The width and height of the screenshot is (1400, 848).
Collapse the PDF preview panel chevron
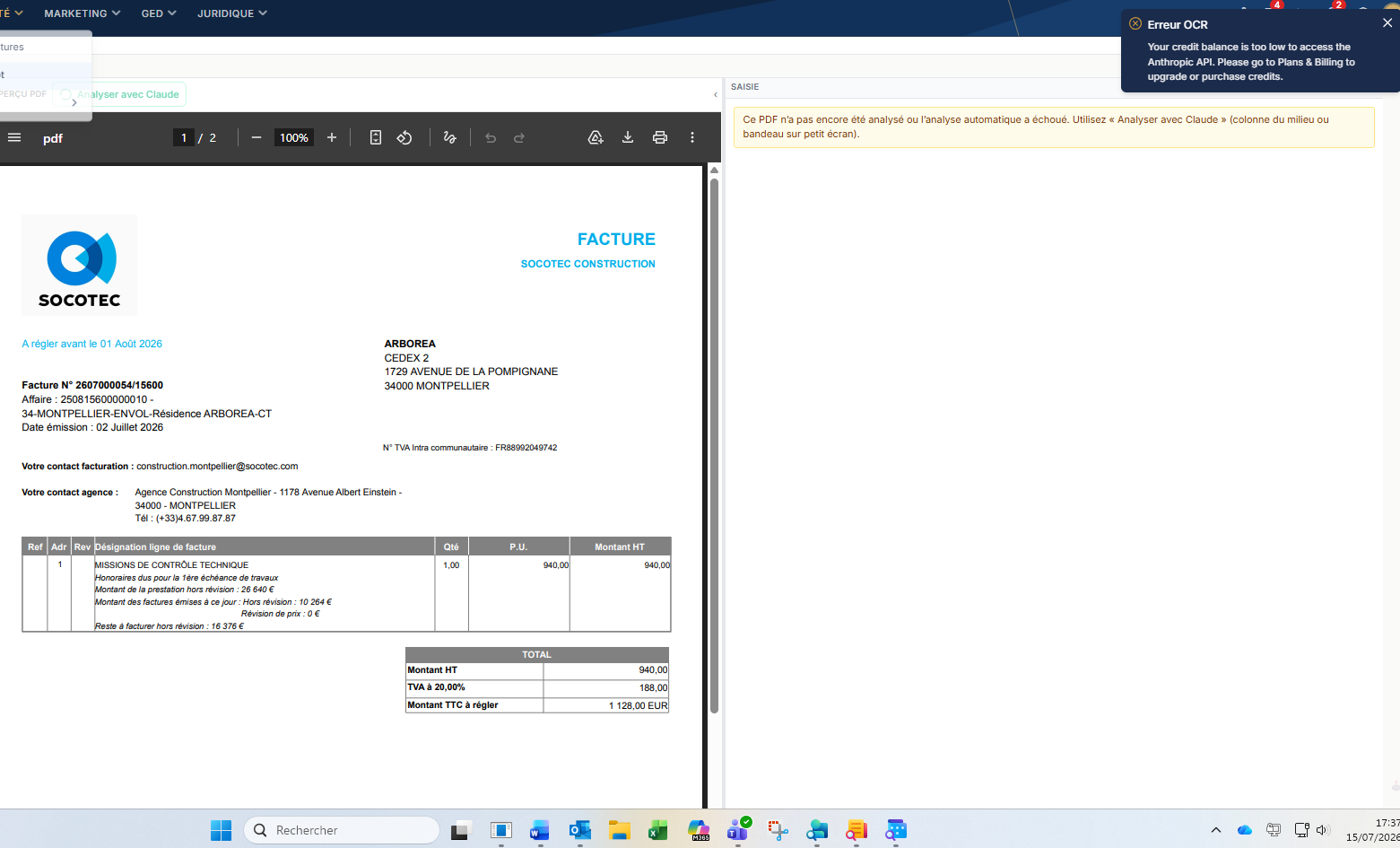[x=715, y=94]
